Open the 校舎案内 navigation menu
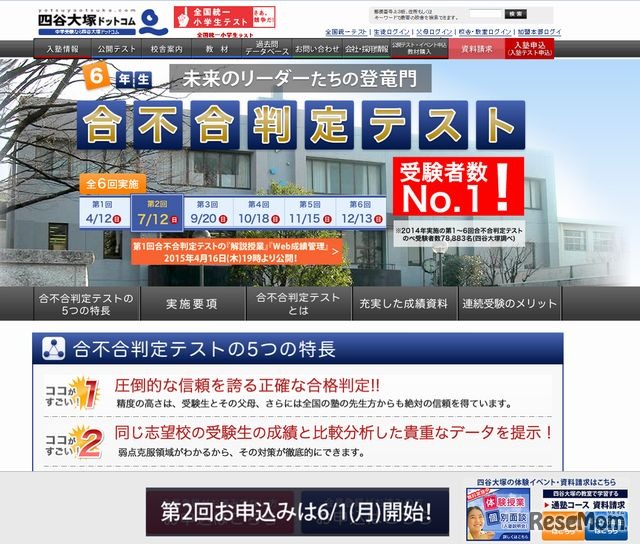The width and height of the screenshot is (640, 544). [x=167, y=49]
